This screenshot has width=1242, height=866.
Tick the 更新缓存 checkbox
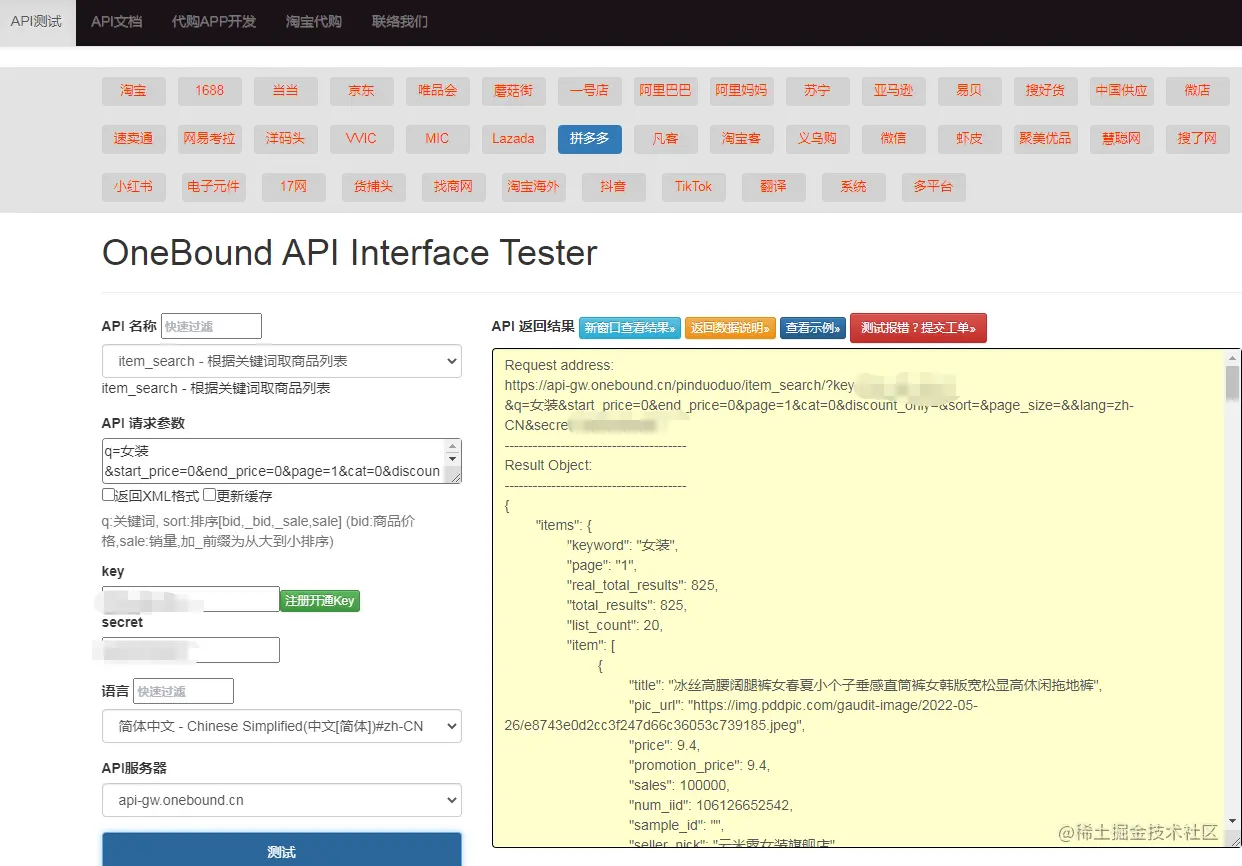[210, 495]
